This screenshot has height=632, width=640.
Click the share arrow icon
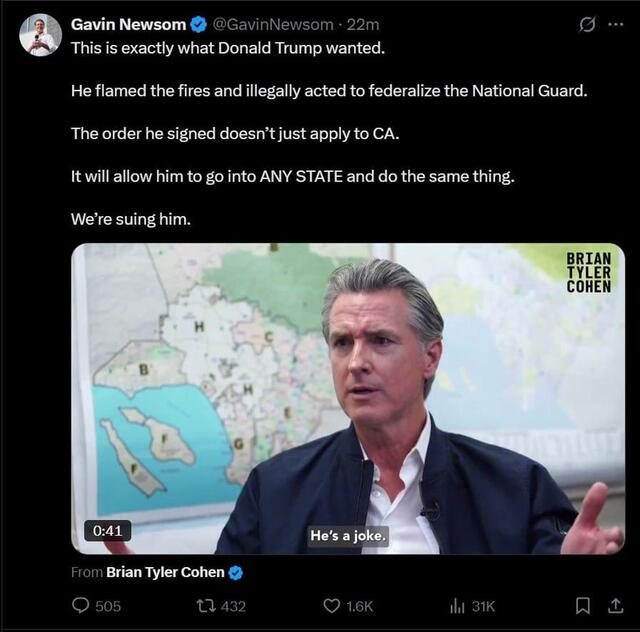(615, 605)
